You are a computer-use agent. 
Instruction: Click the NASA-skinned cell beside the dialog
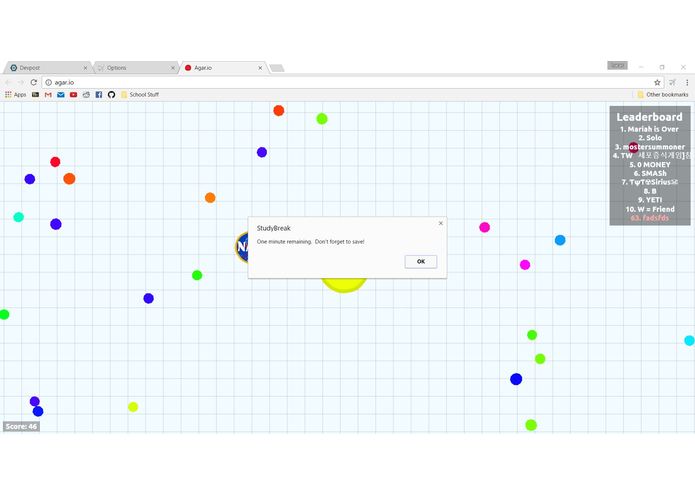coord(242,247)
